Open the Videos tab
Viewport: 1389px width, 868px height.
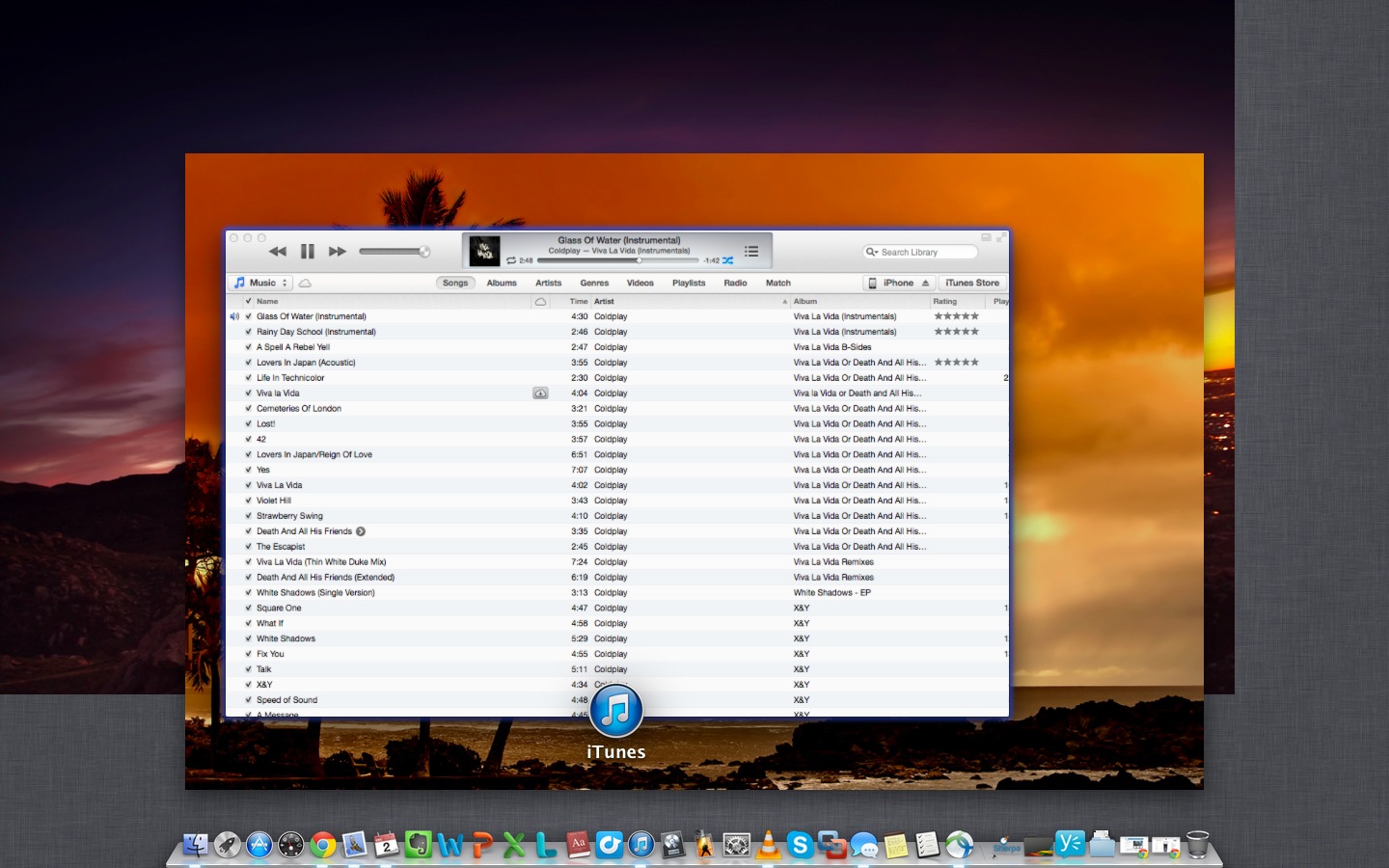(640, 284)
